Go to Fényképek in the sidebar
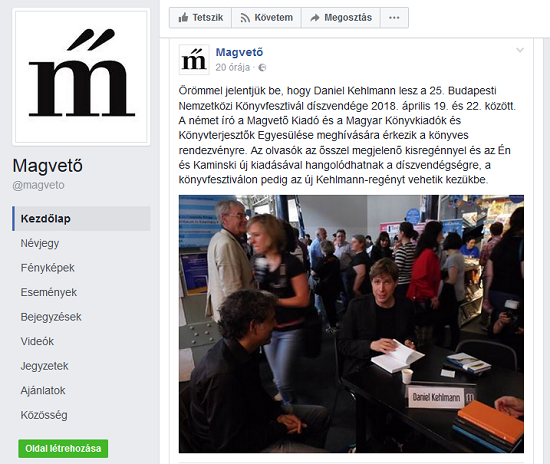Screen dimensions: 550x464 (47, 268)
